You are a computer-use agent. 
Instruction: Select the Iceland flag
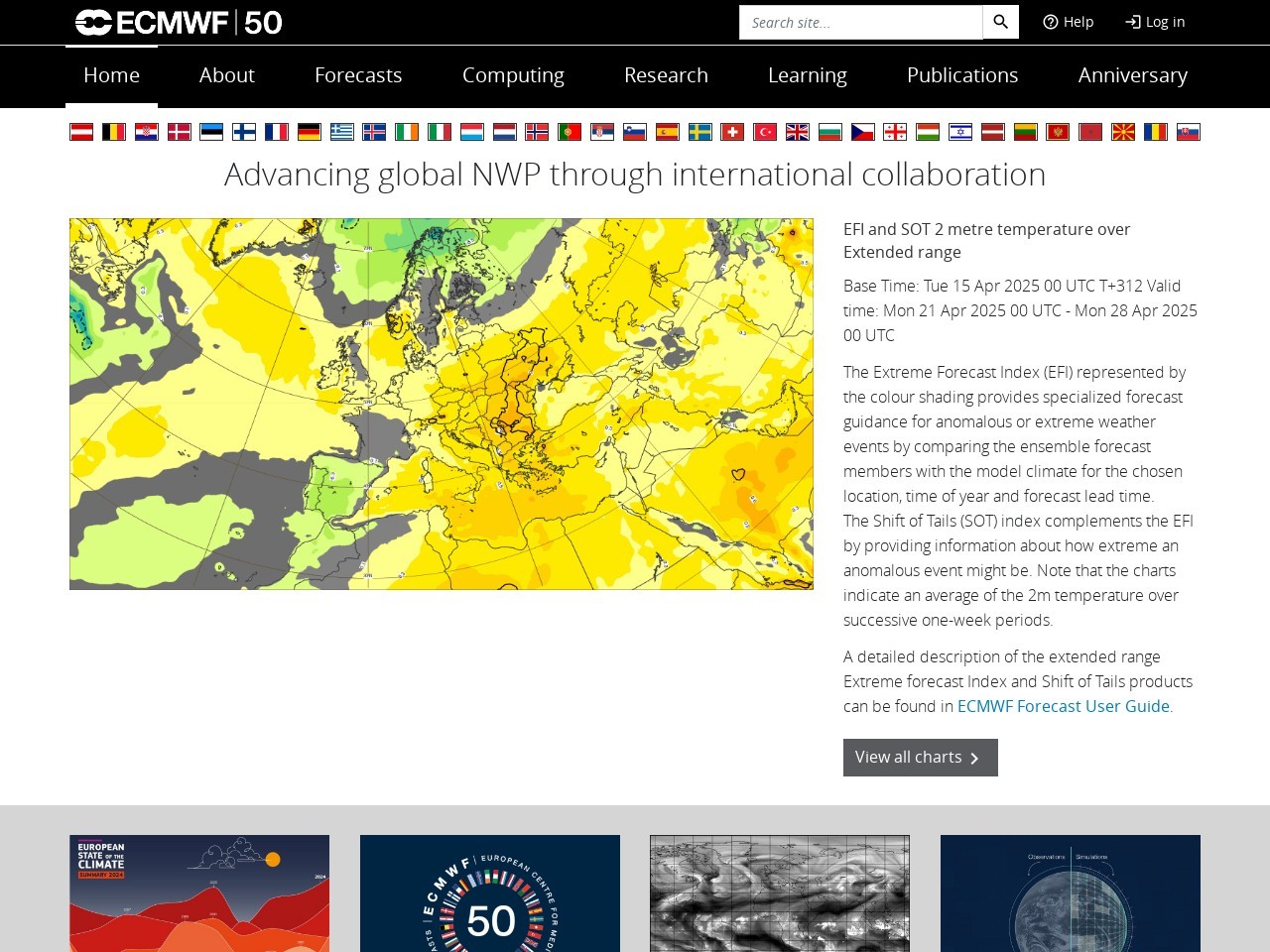pos(374,132)
